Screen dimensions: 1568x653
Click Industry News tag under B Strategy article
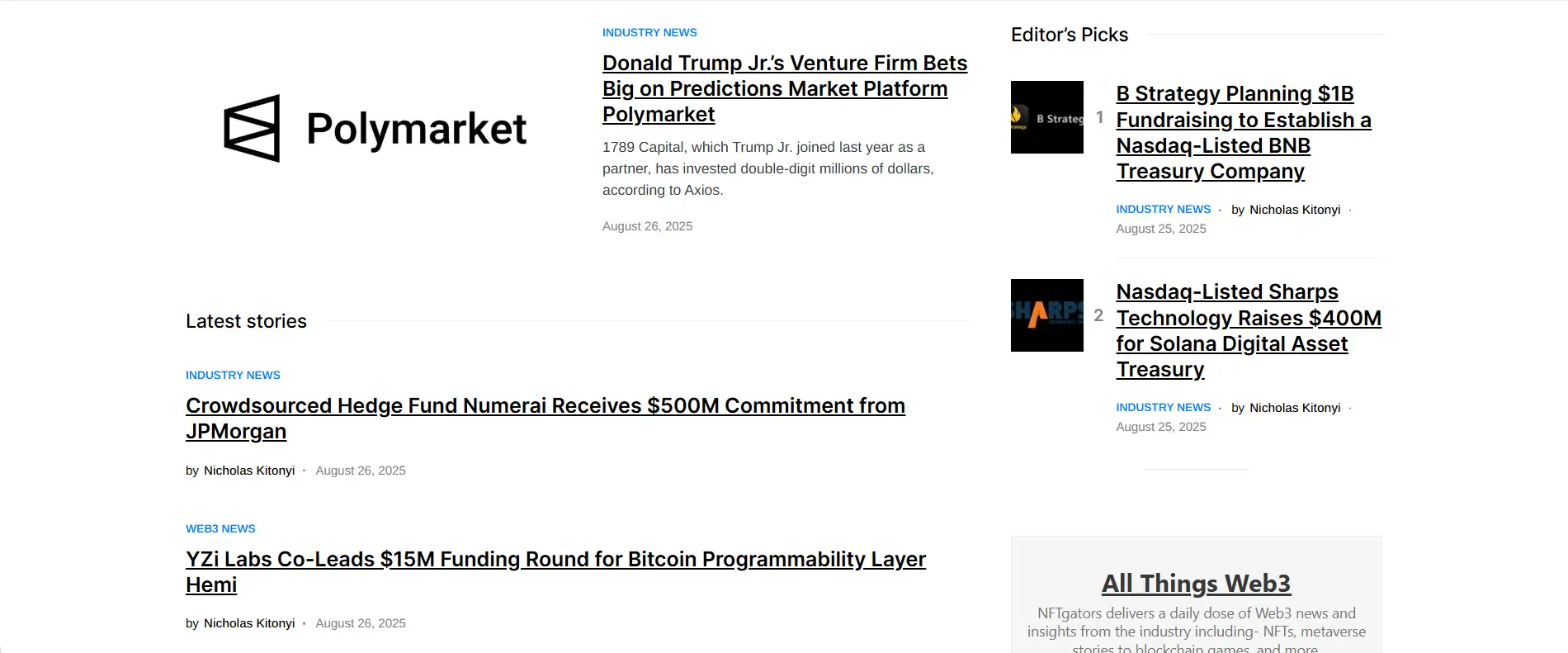[x=1163, y=210]
